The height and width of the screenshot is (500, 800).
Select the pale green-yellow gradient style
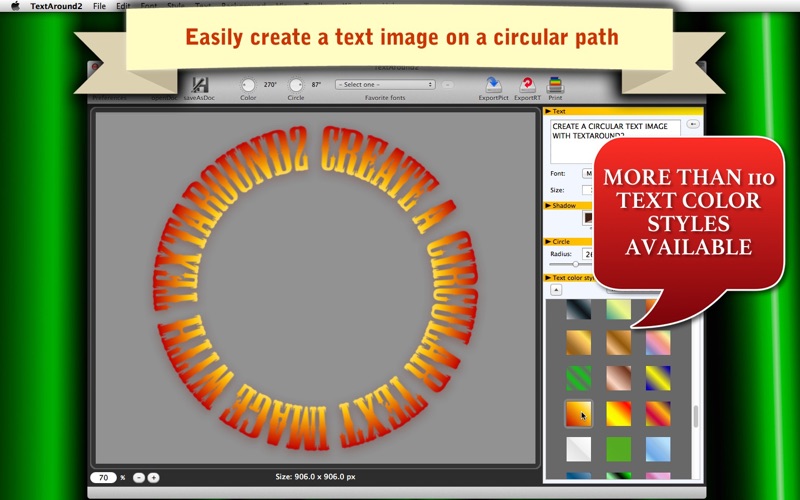618,309
